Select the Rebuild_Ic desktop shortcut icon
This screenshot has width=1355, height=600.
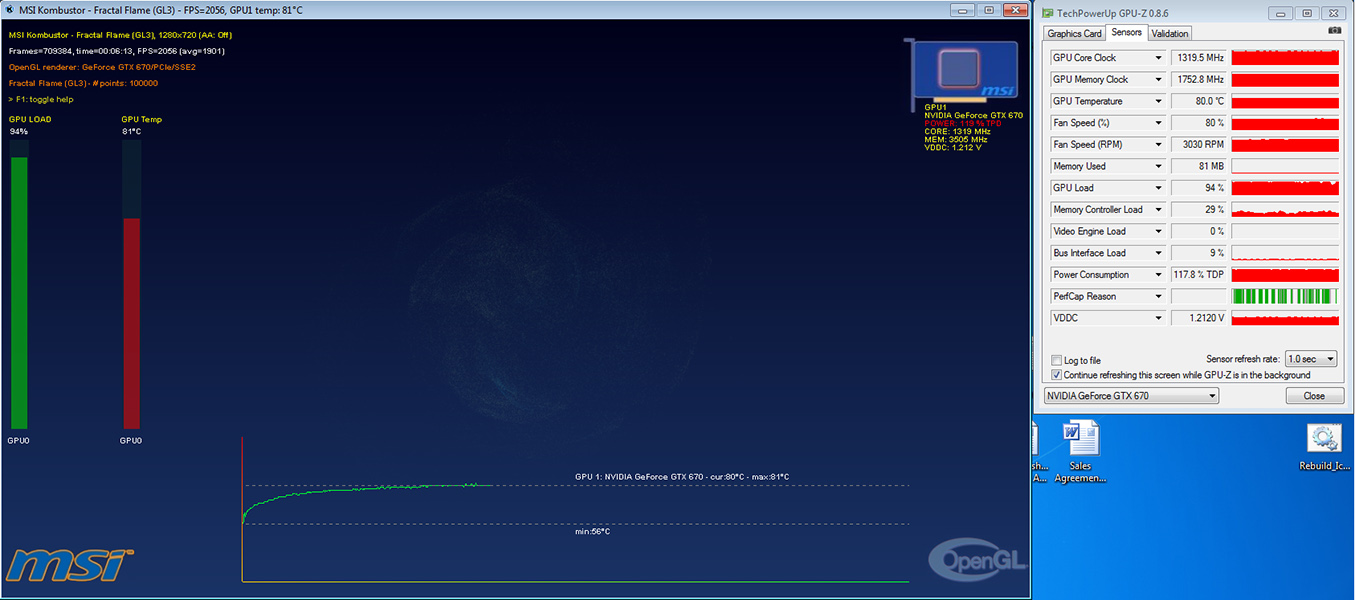pos(1325,448)
